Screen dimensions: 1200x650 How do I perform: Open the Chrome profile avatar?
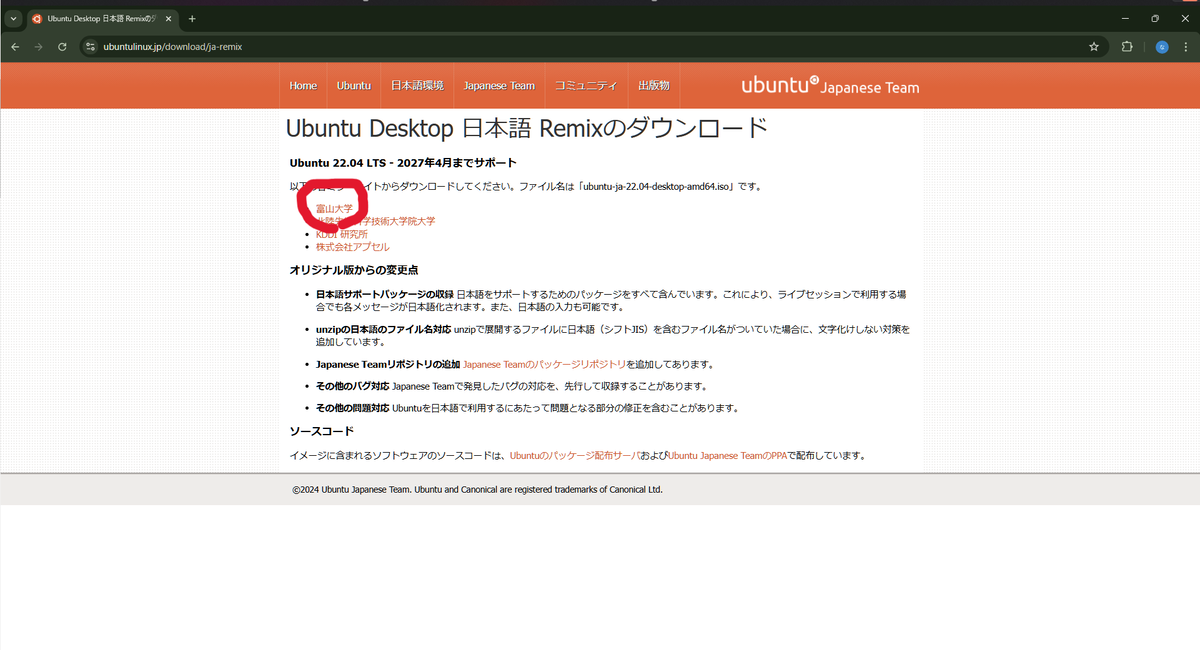(x=1162, y=46)
